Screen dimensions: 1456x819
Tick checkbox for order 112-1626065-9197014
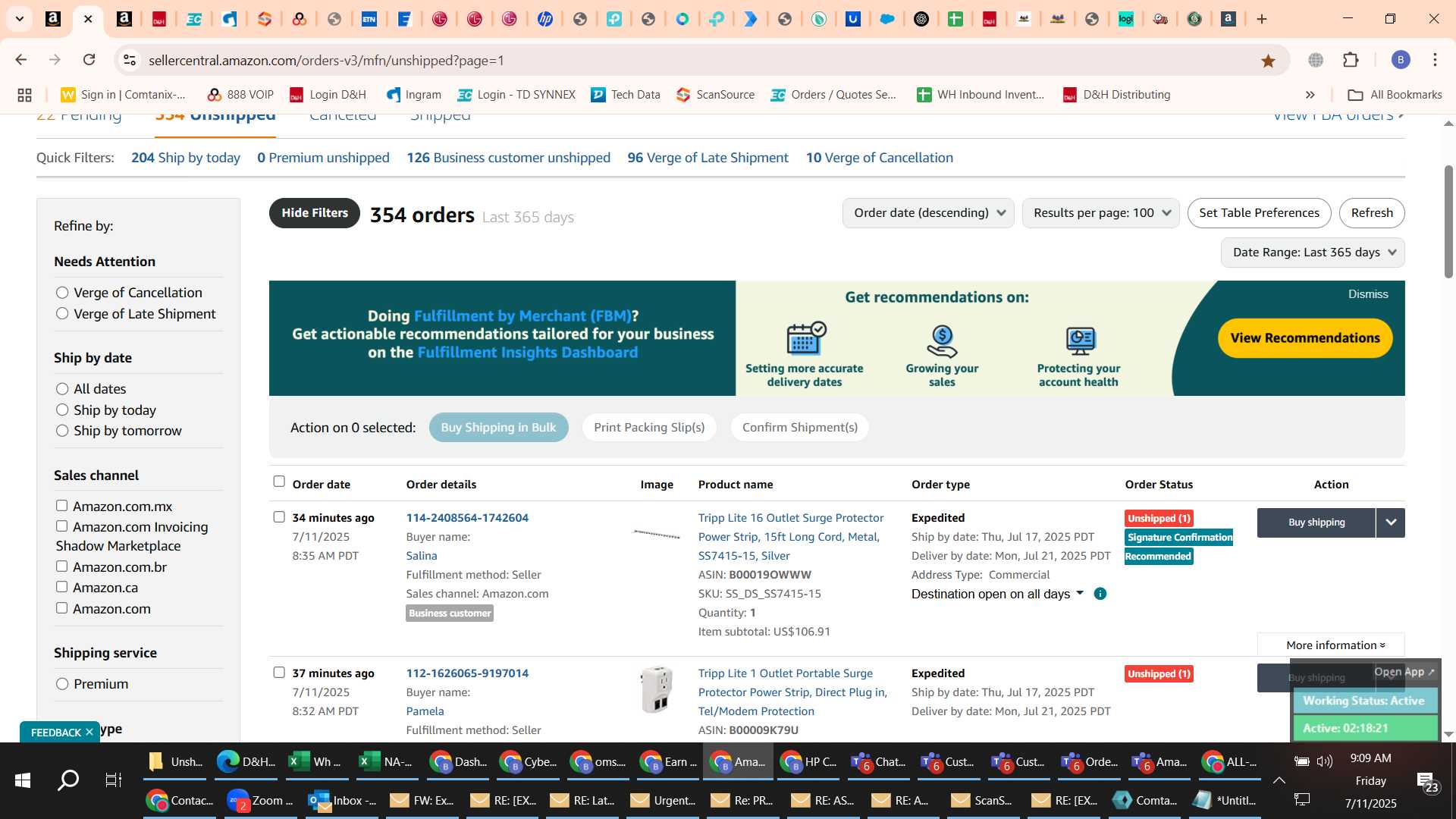[279, 673]
